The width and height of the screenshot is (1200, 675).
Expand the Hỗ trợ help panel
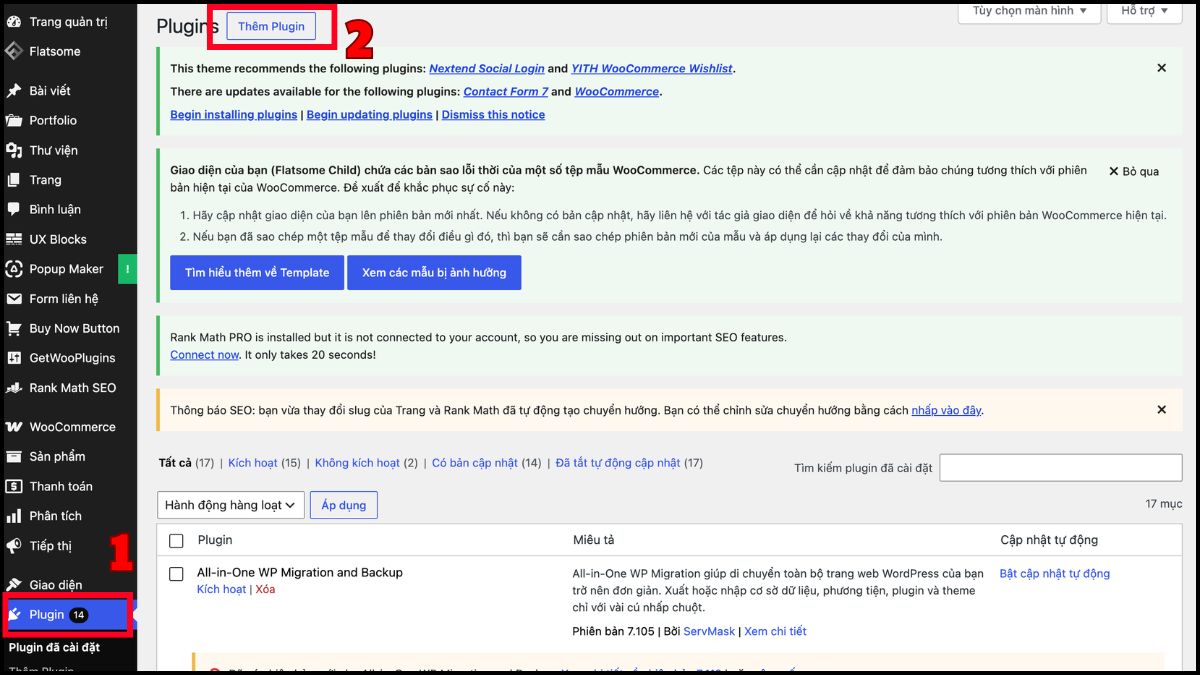tap(1145, 11)
